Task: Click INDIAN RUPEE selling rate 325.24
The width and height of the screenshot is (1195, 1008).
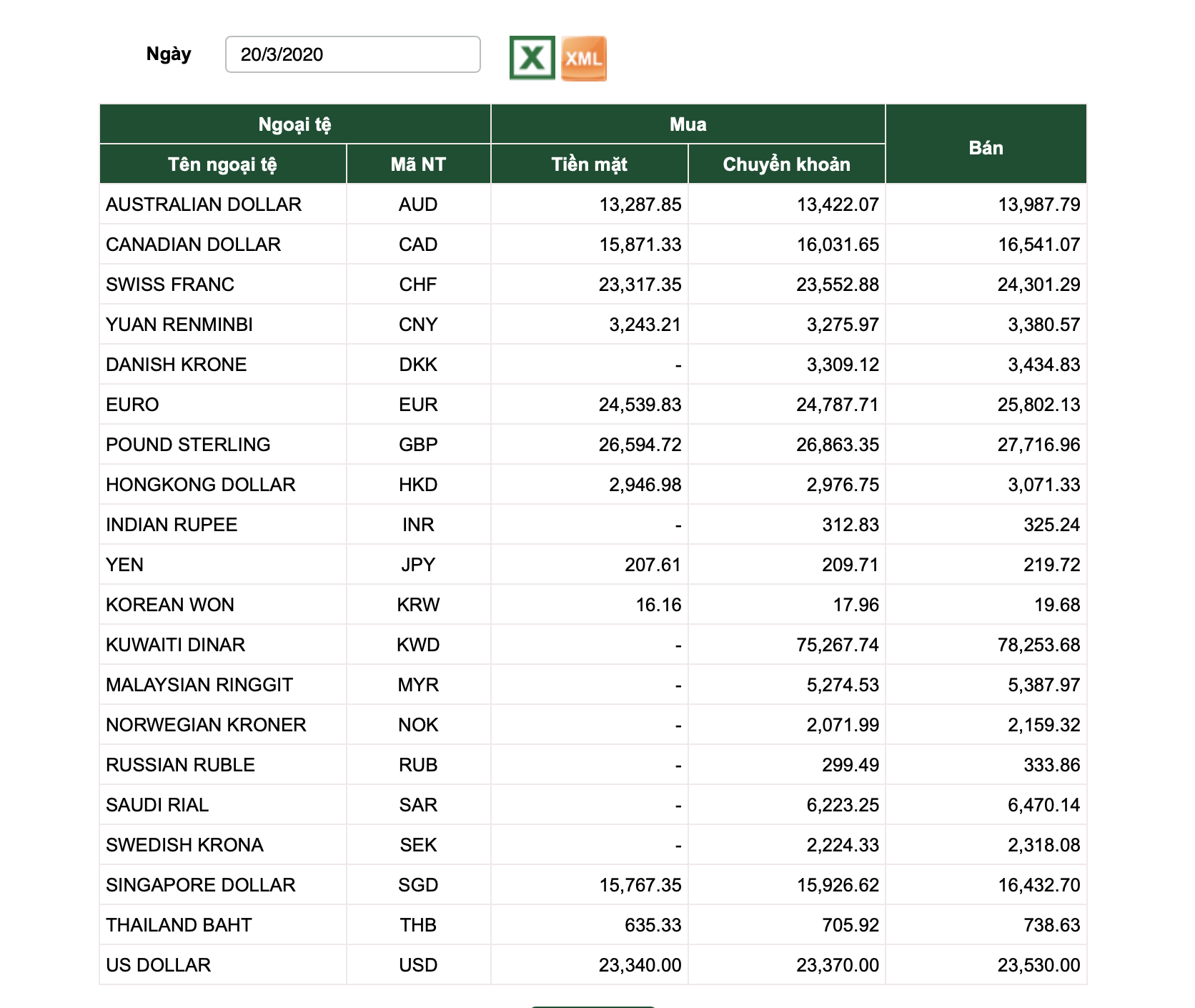Action: pyautogui.click(x=1051, y=525)
